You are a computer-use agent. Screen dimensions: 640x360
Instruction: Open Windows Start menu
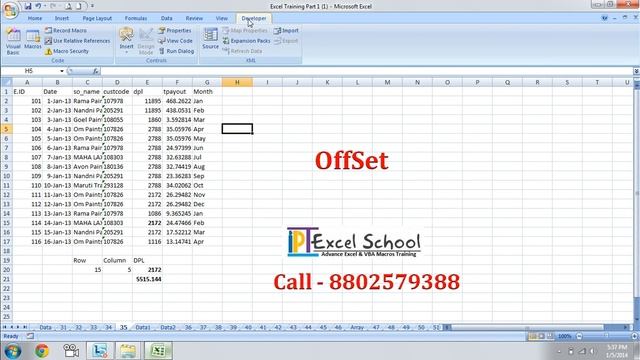click(x=12, y=351)
